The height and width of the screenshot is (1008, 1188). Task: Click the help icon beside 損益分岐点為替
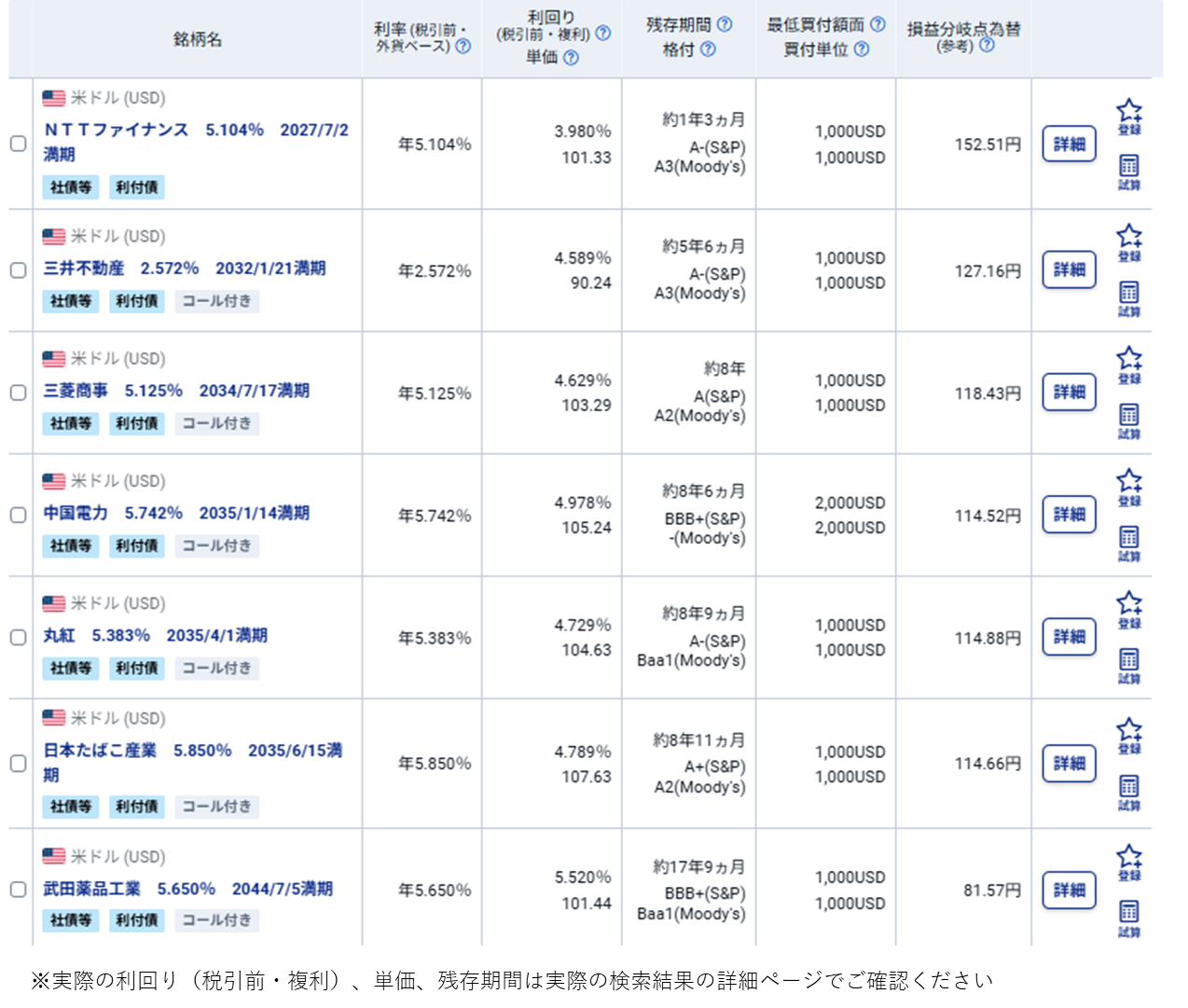pos(987,45)
